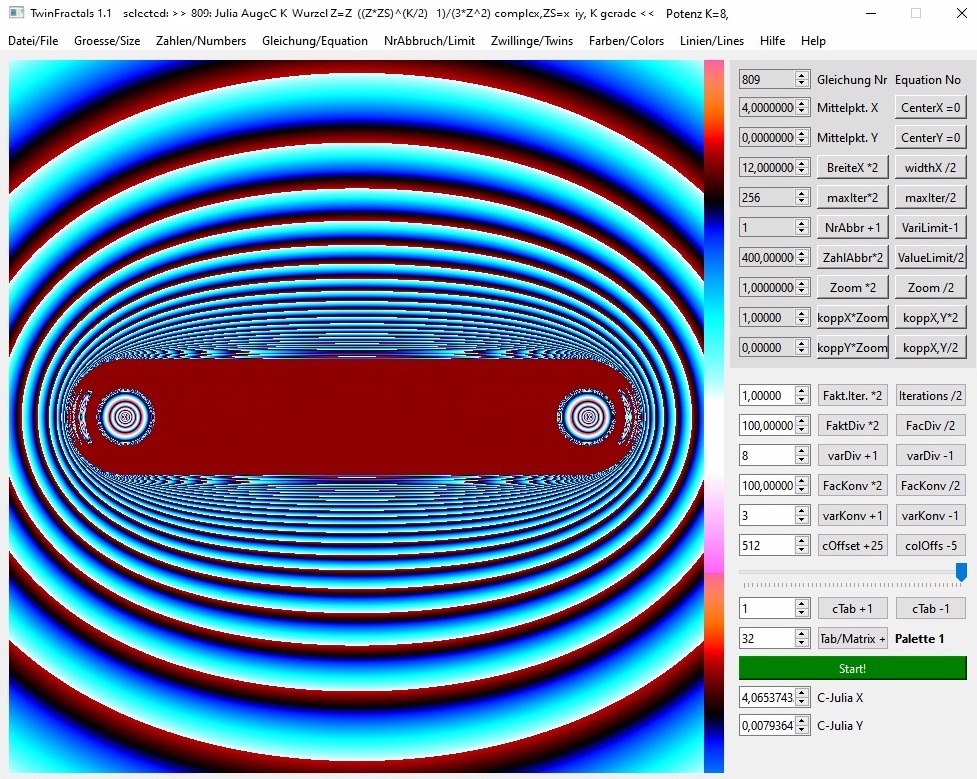The width and height of the screenshot is (977, 779).
Task: Click the koppX*Zoom button
Action: 852,317
